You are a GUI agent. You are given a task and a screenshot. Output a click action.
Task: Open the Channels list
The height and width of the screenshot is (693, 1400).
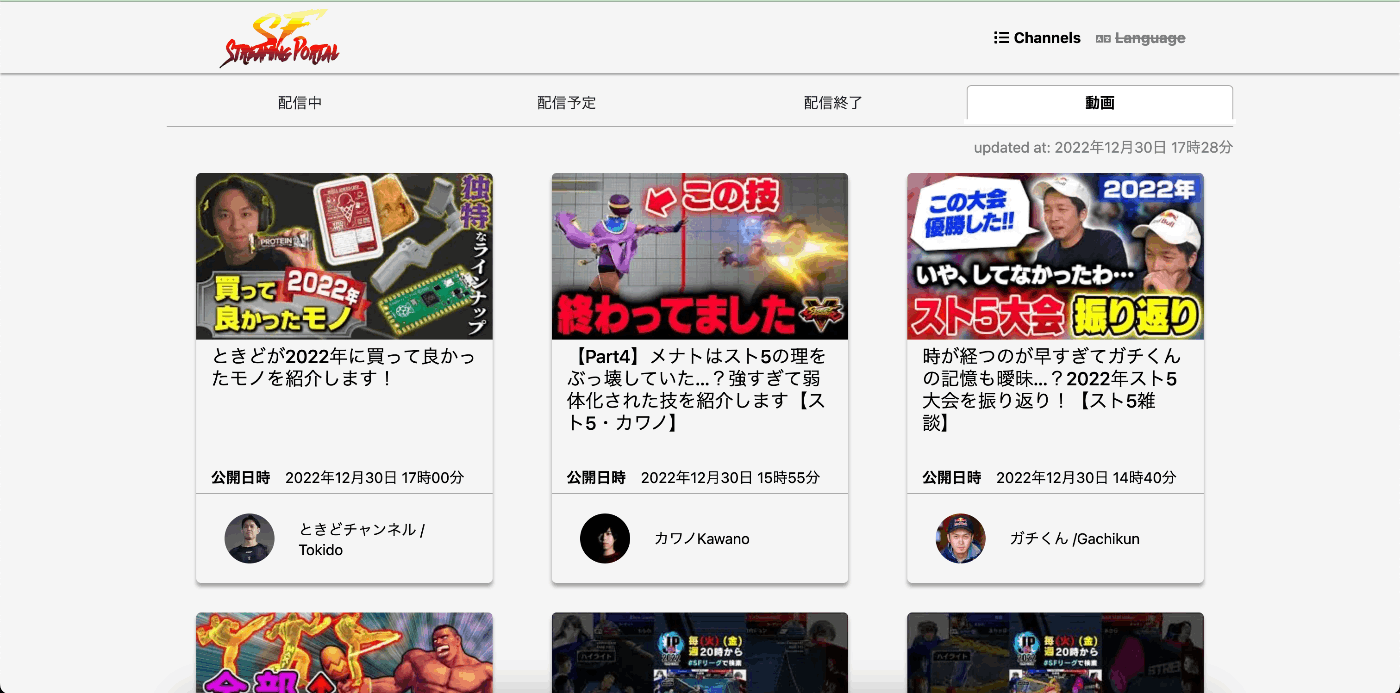(x=1037, y=38)
